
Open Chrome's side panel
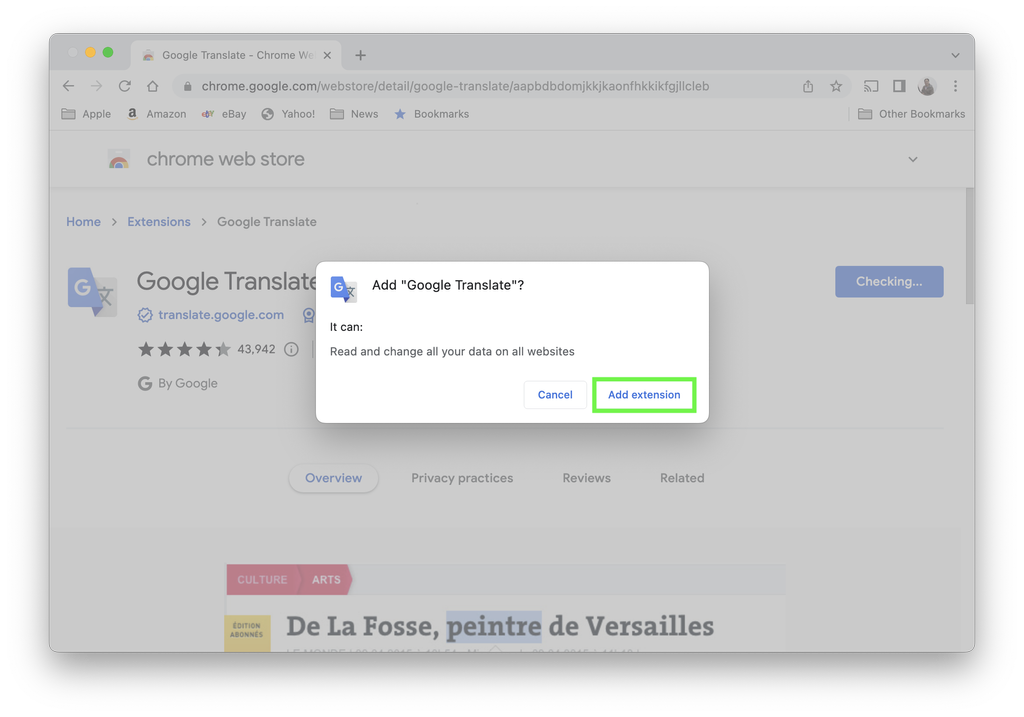[x=898, y=86]
